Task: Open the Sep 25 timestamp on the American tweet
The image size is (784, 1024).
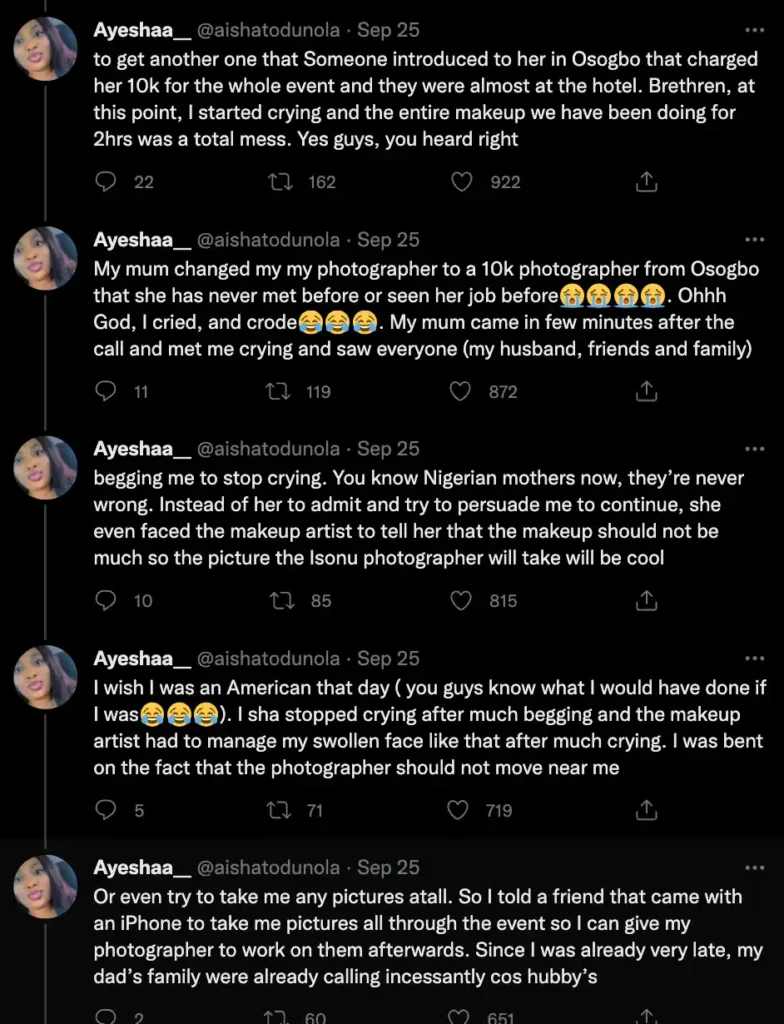Action: [388, 658]
